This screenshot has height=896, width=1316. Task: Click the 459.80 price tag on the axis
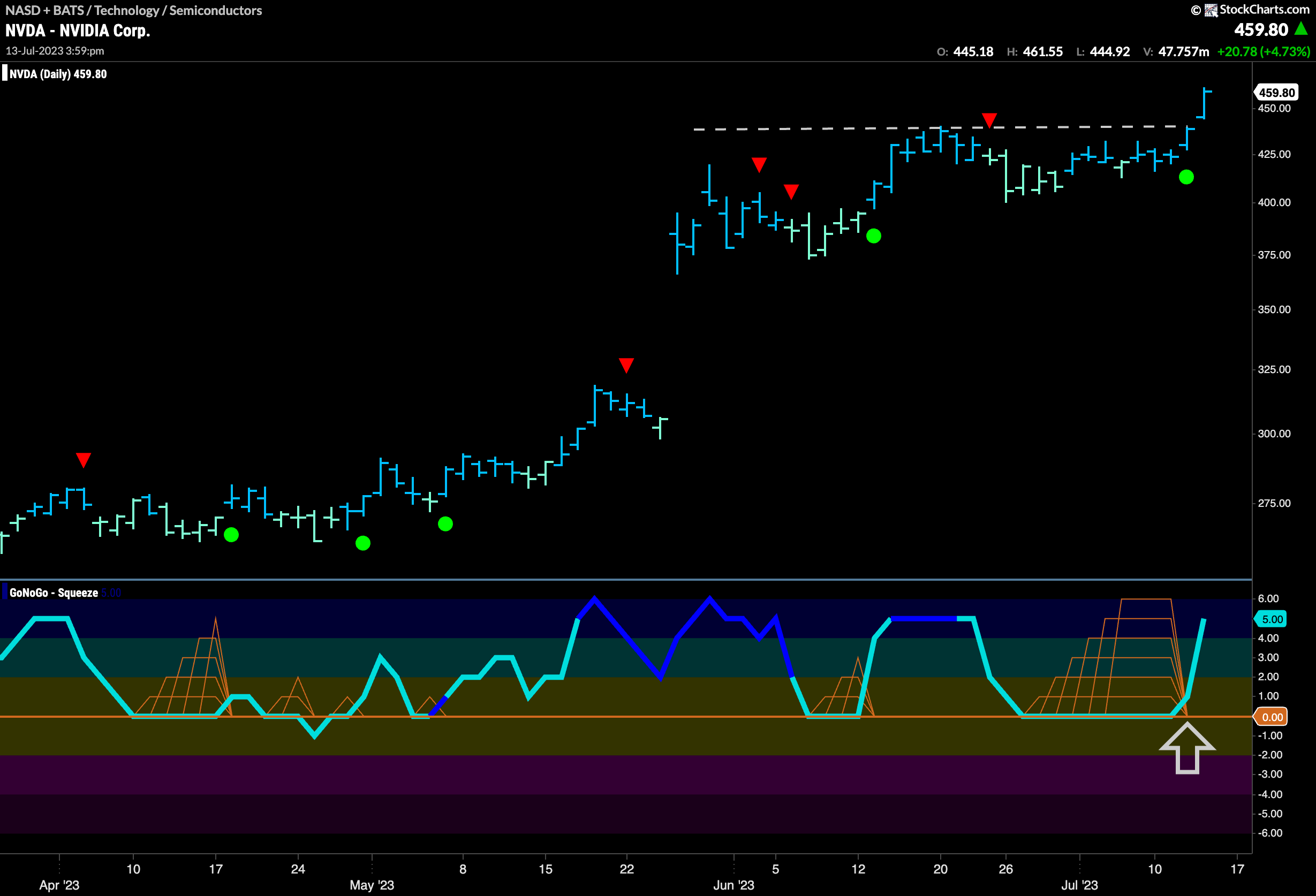(1276, 92)
